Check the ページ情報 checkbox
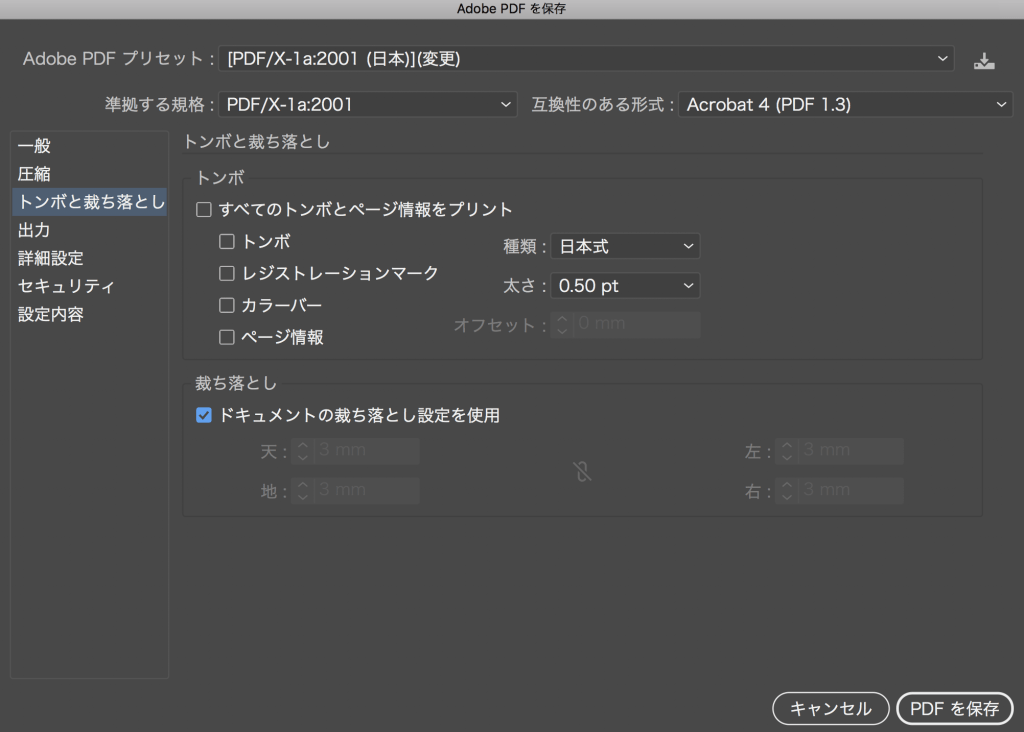Screen dimensions: 1024x732 point(227,337)
